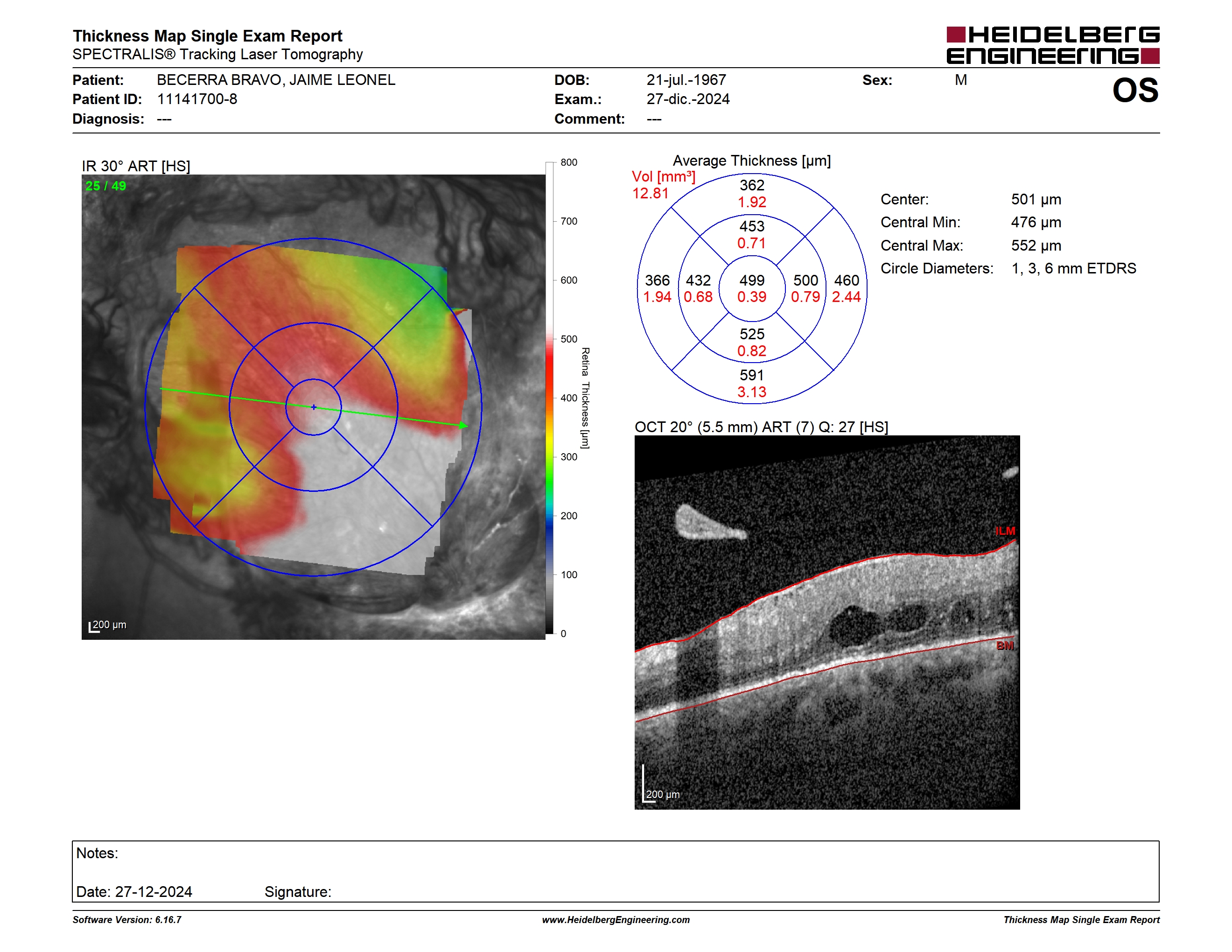The width and height of the screenshot is (1232, 952).
Task: Click the 'IR 30° ART [HS]' image label
Action: point(136,167)
